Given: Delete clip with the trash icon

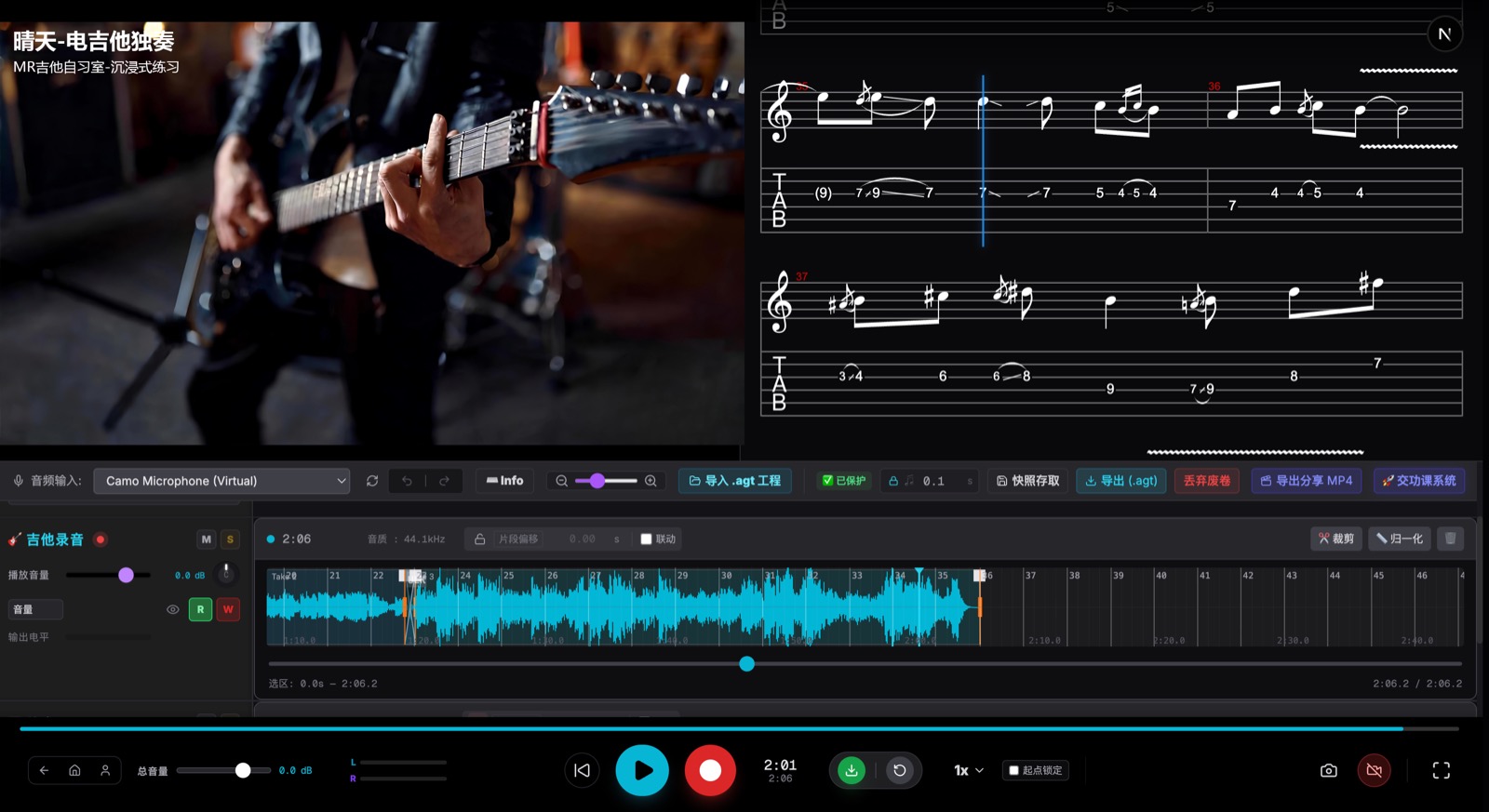Looking at the screenshot, I should tap(1450, 539).
